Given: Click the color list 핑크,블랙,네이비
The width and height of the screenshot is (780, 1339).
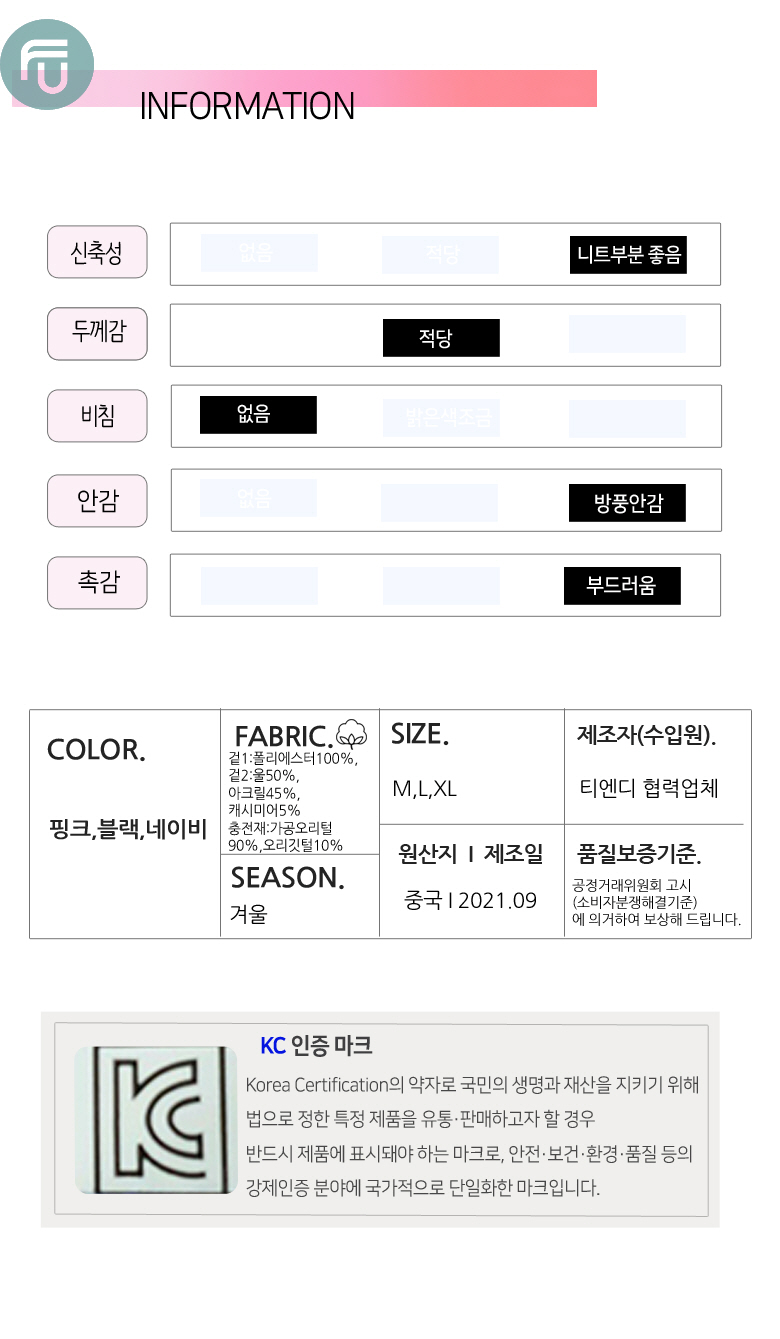Looking at the screenshot, I should (x=128, y=829).
